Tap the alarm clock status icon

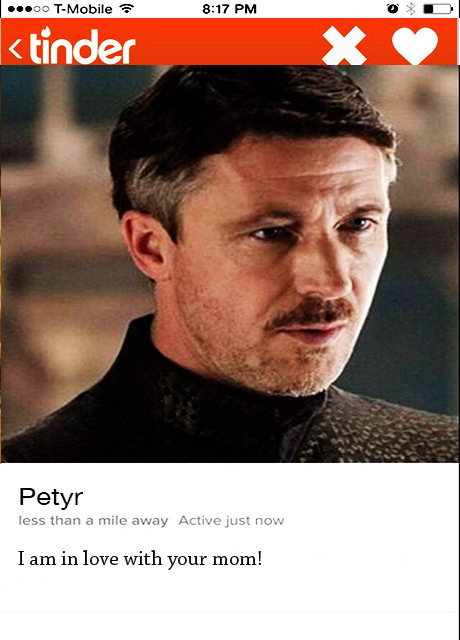coord(393,9)
